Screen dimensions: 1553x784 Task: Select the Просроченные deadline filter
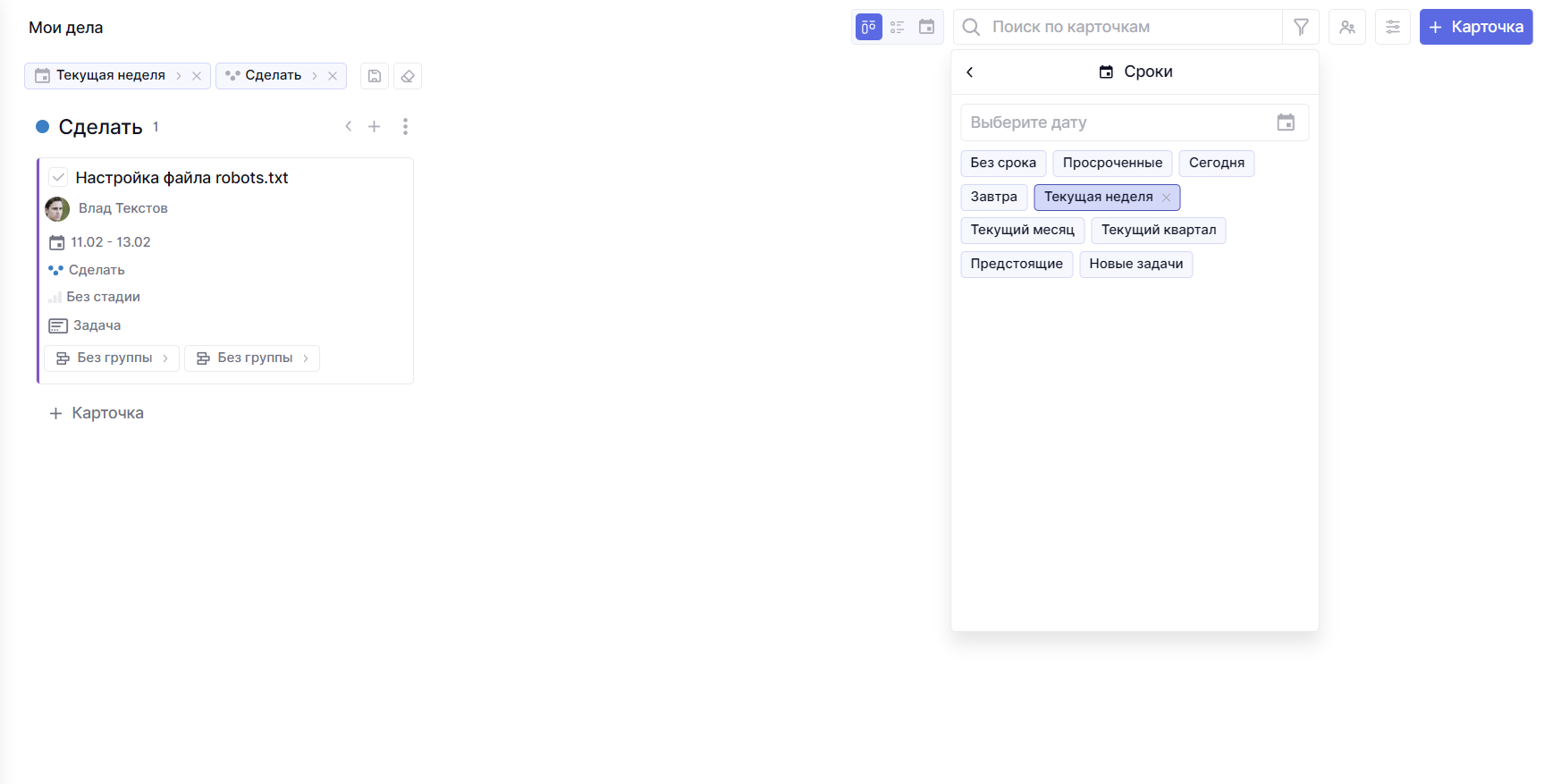click(x=1112, y=163)
